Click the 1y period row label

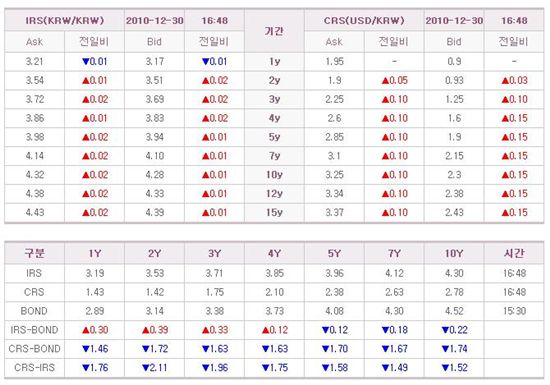point(274,62)
